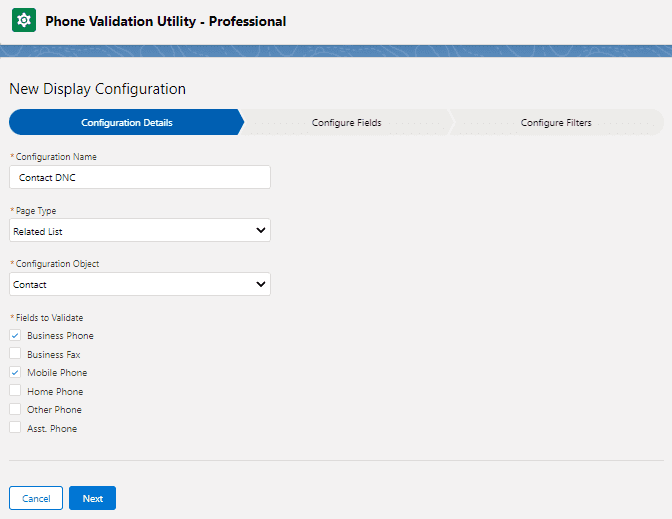672x519 pixels.
Task: Click the Business Phone label text
Action: [x=60, y=336]
